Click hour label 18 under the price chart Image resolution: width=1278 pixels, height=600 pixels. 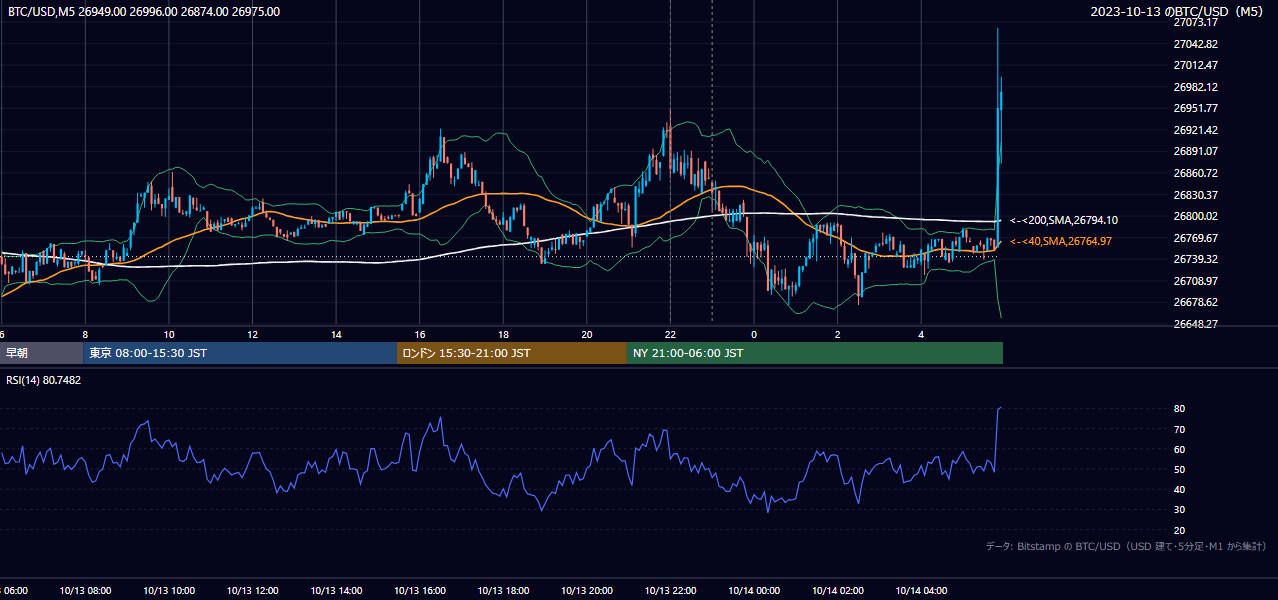click(503, 334)
